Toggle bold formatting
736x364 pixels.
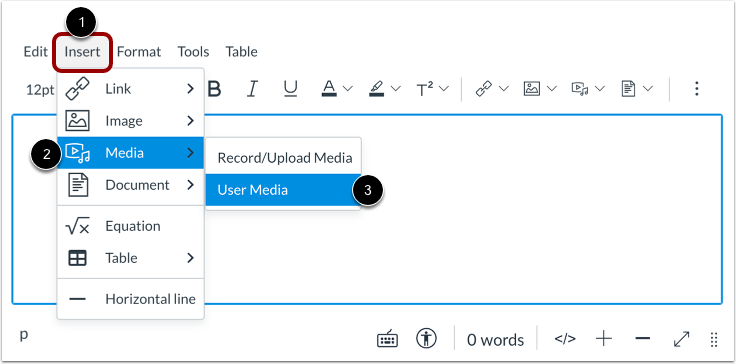pos(215,88)
